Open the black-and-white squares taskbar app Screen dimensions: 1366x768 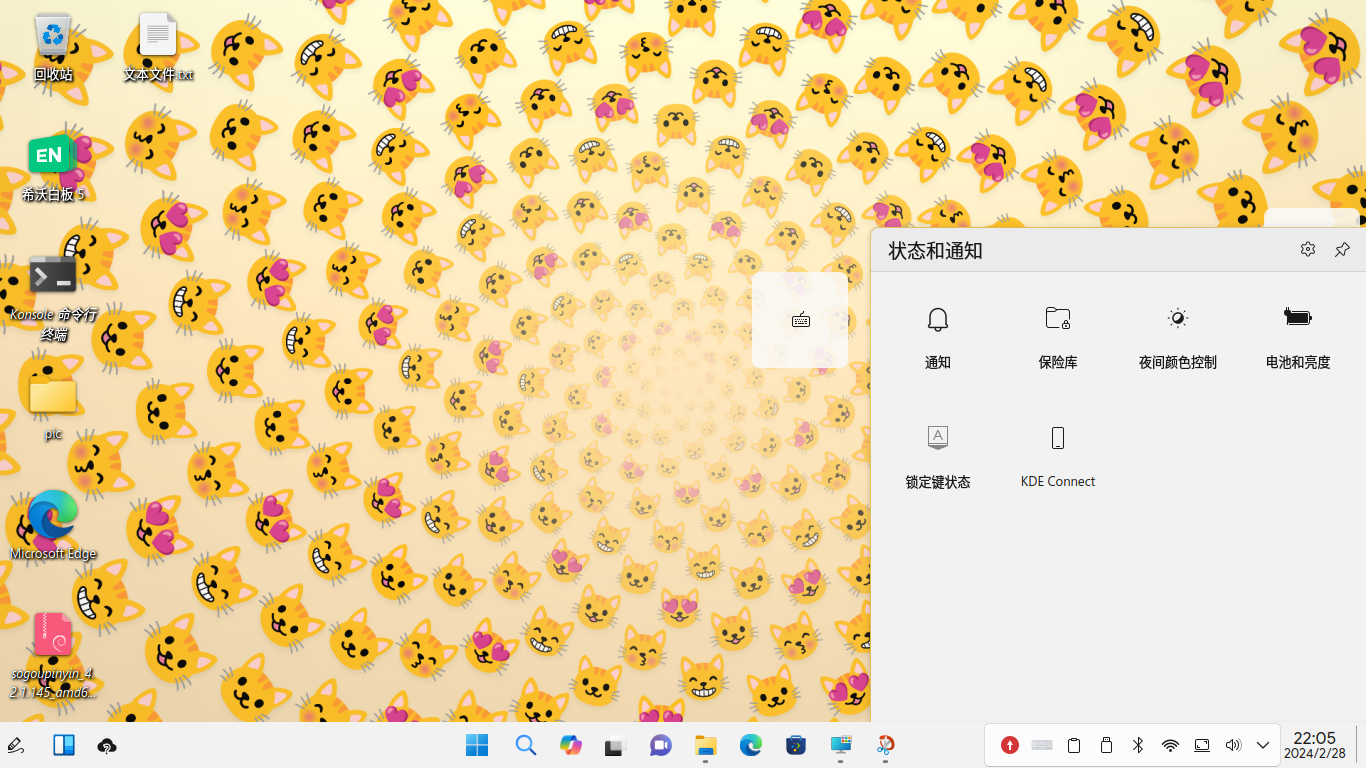coord(615,745)
